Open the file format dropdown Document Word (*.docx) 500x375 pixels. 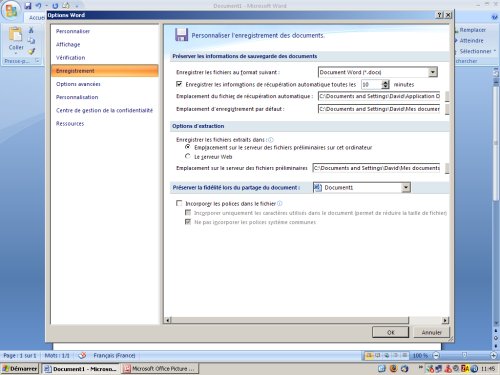378,72
